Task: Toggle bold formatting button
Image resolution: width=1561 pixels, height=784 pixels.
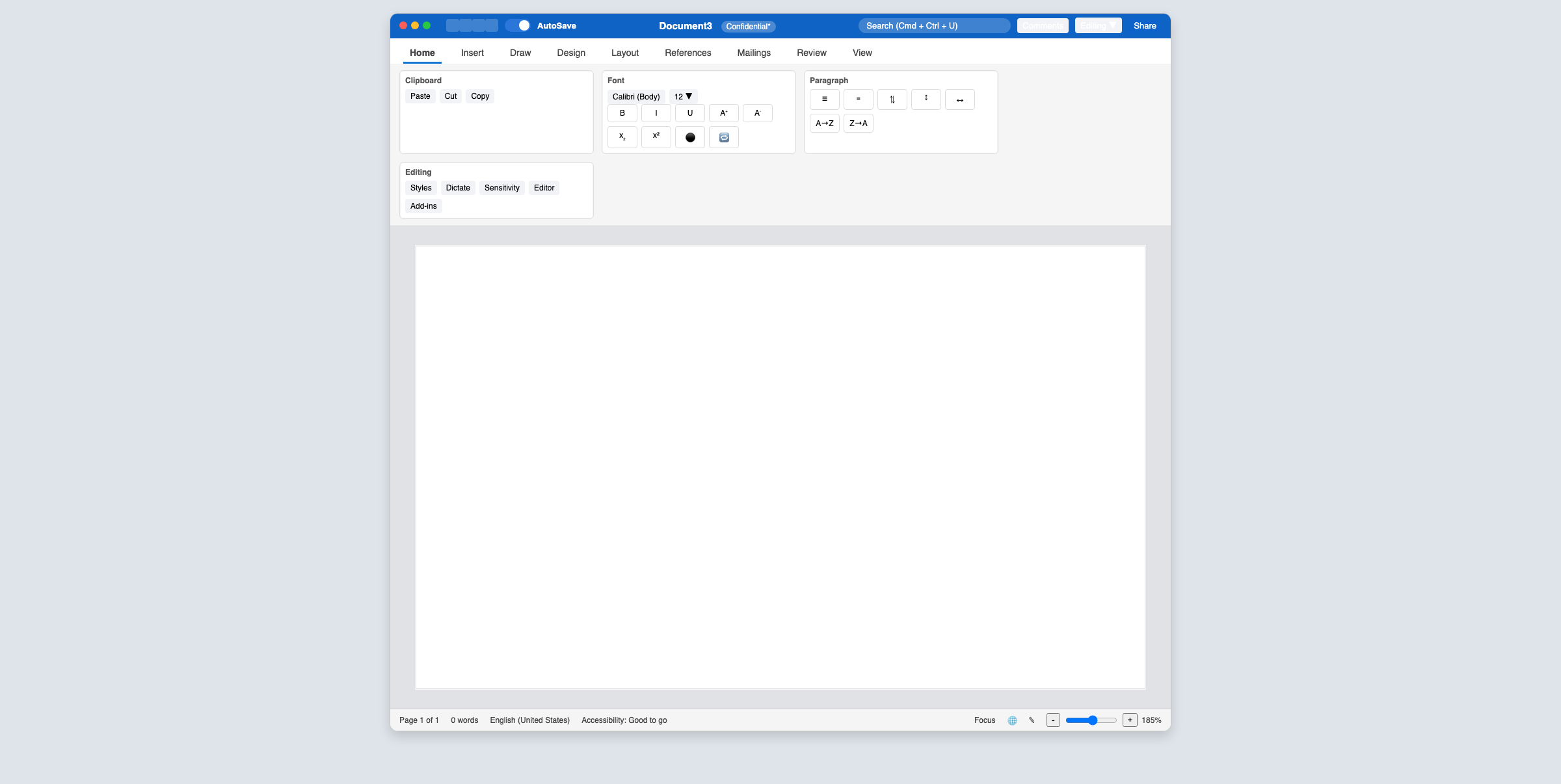Action: (622, 113)
